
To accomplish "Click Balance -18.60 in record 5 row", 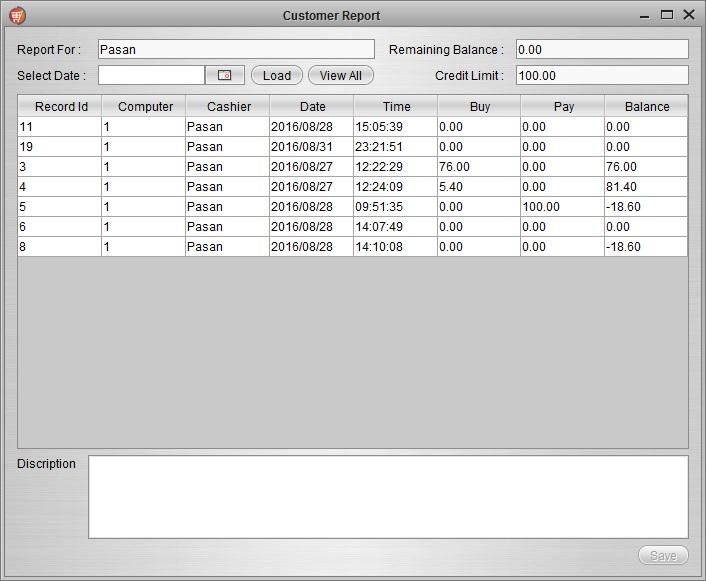I will (x=646, y=207).
